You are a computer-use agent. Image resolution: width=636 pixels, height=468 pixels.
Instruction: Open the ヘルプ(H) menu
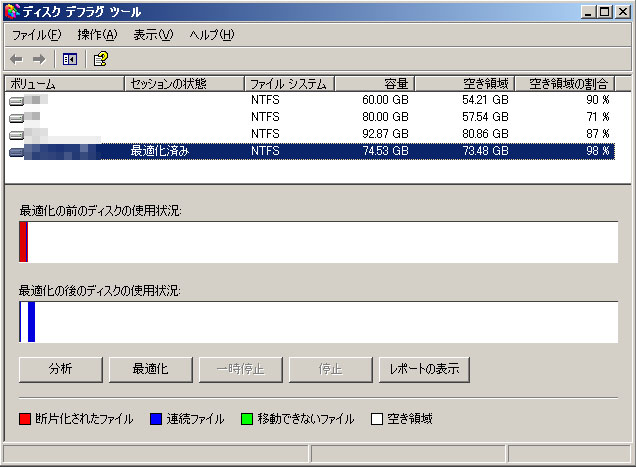click(x=212, y=35)
